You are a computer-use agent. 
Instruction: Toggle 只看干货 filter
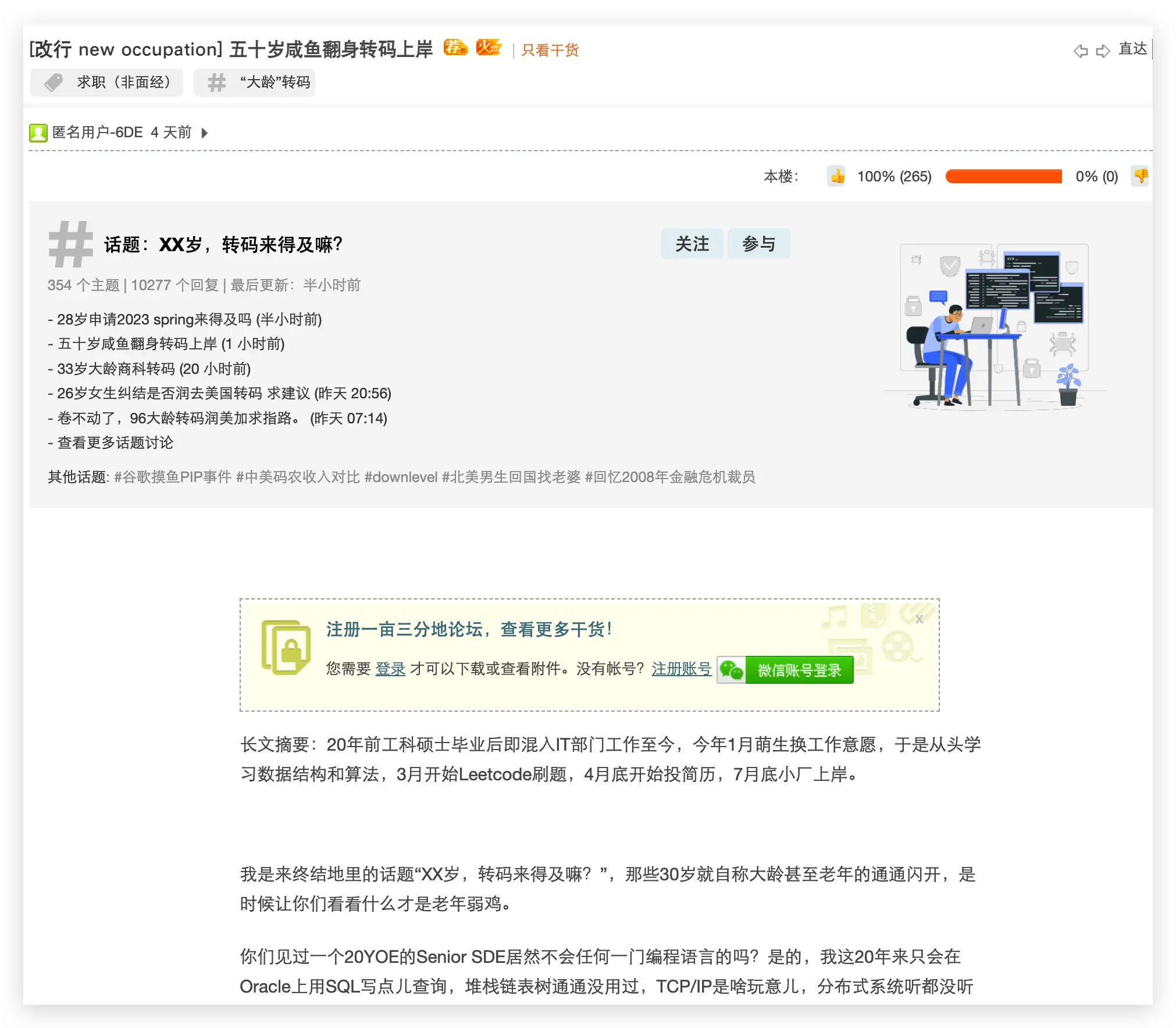[550, 51]
